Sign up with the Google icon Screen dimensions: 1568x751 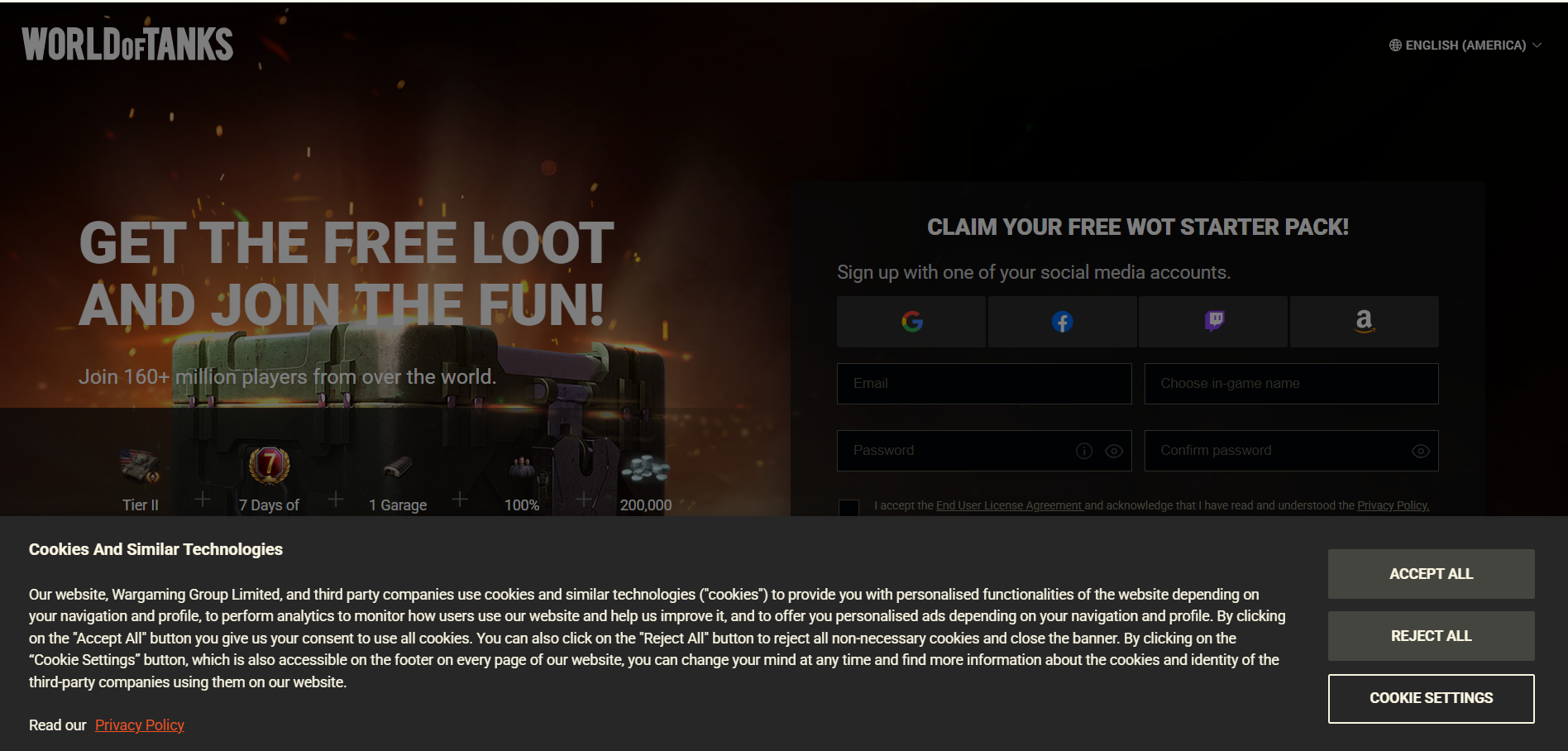(911, 322)
